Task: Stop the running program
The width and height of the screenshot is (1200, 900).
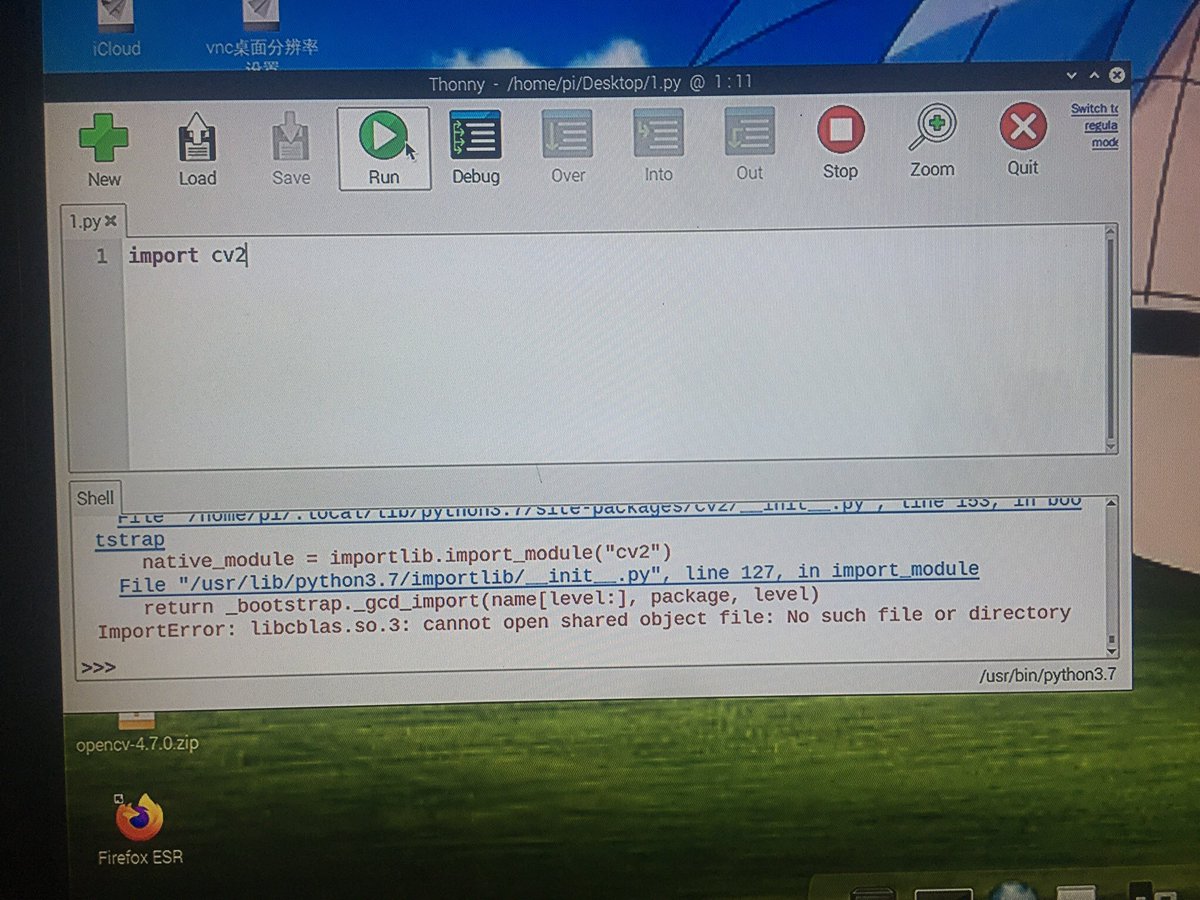Action: (840, 144)
